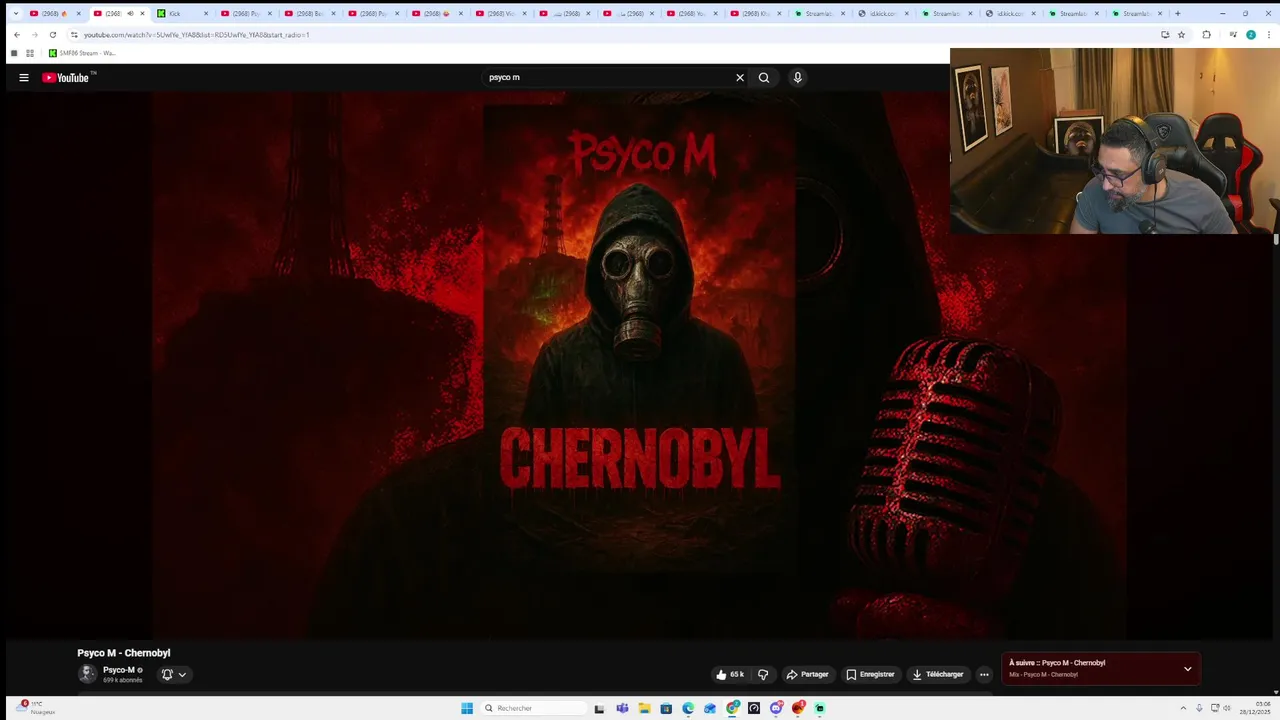The width and height of the screenshot is (1280, 720).
Task: Open Streamlabs from the taskbar
Action: (x=820, y=708)
